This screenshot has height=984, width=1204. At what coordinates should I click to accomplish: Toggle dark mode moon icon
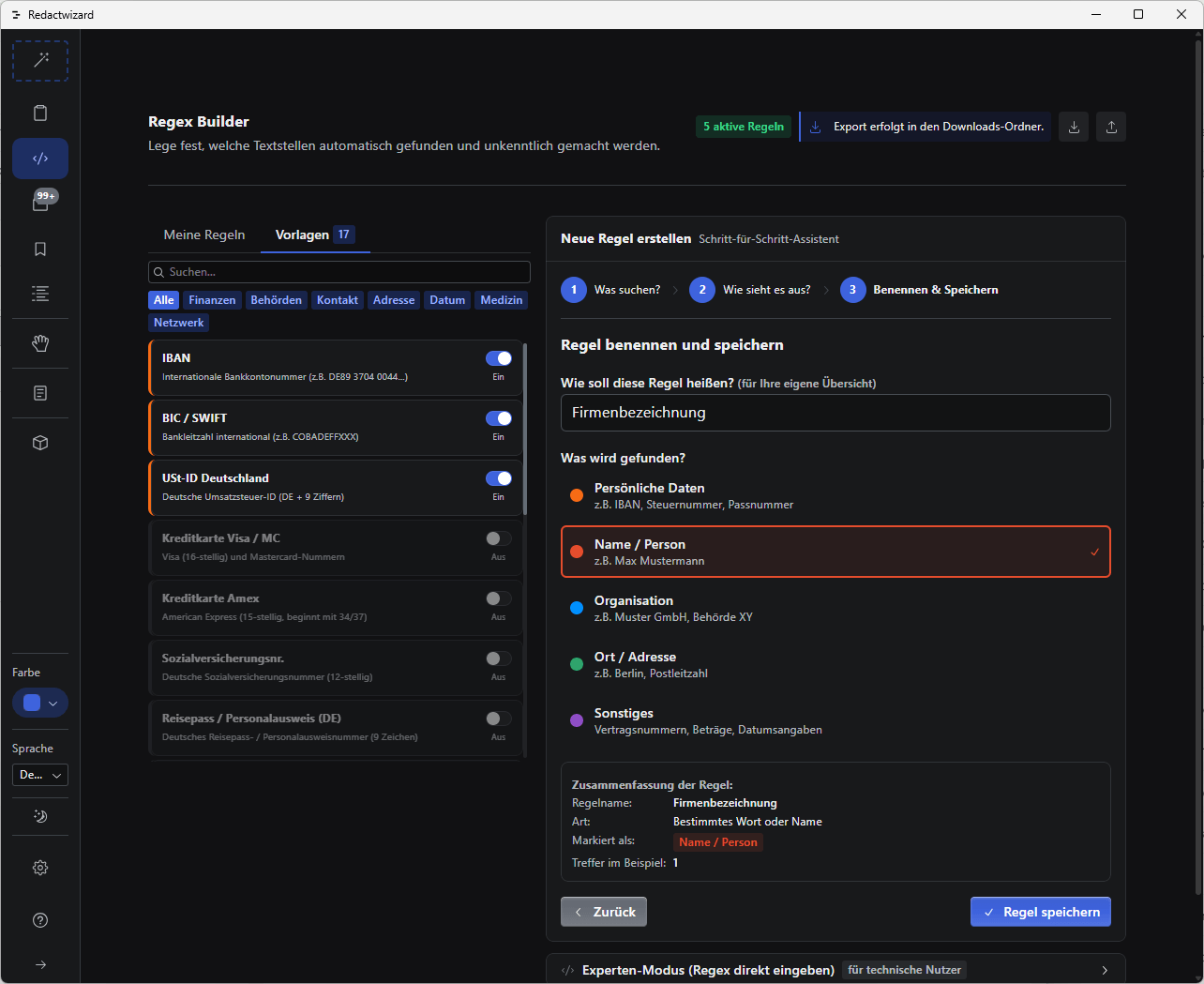pyautogui.click(x=40, y=816)
